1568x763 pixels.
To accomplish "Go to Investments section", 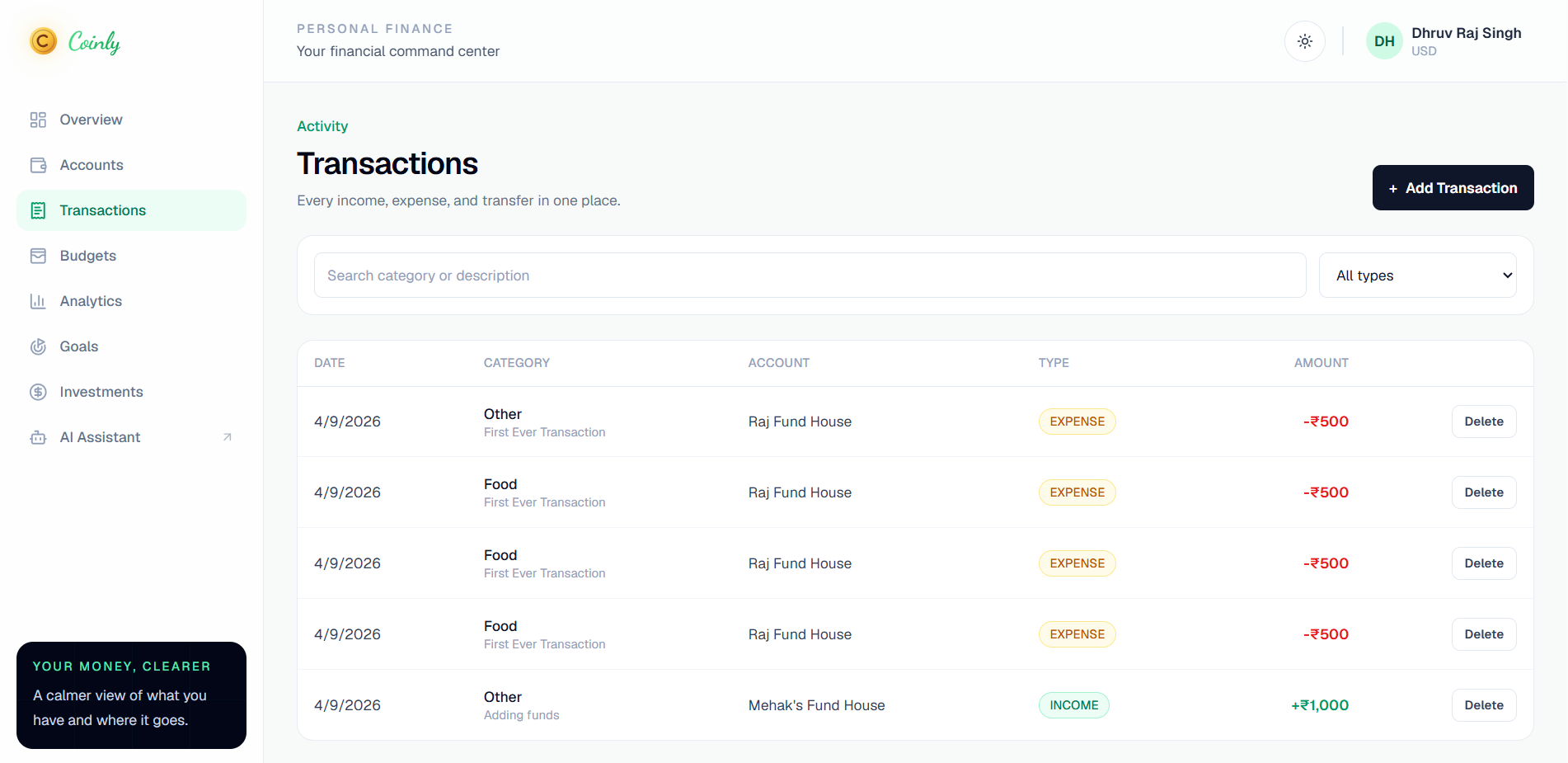I will pos(131,392).
